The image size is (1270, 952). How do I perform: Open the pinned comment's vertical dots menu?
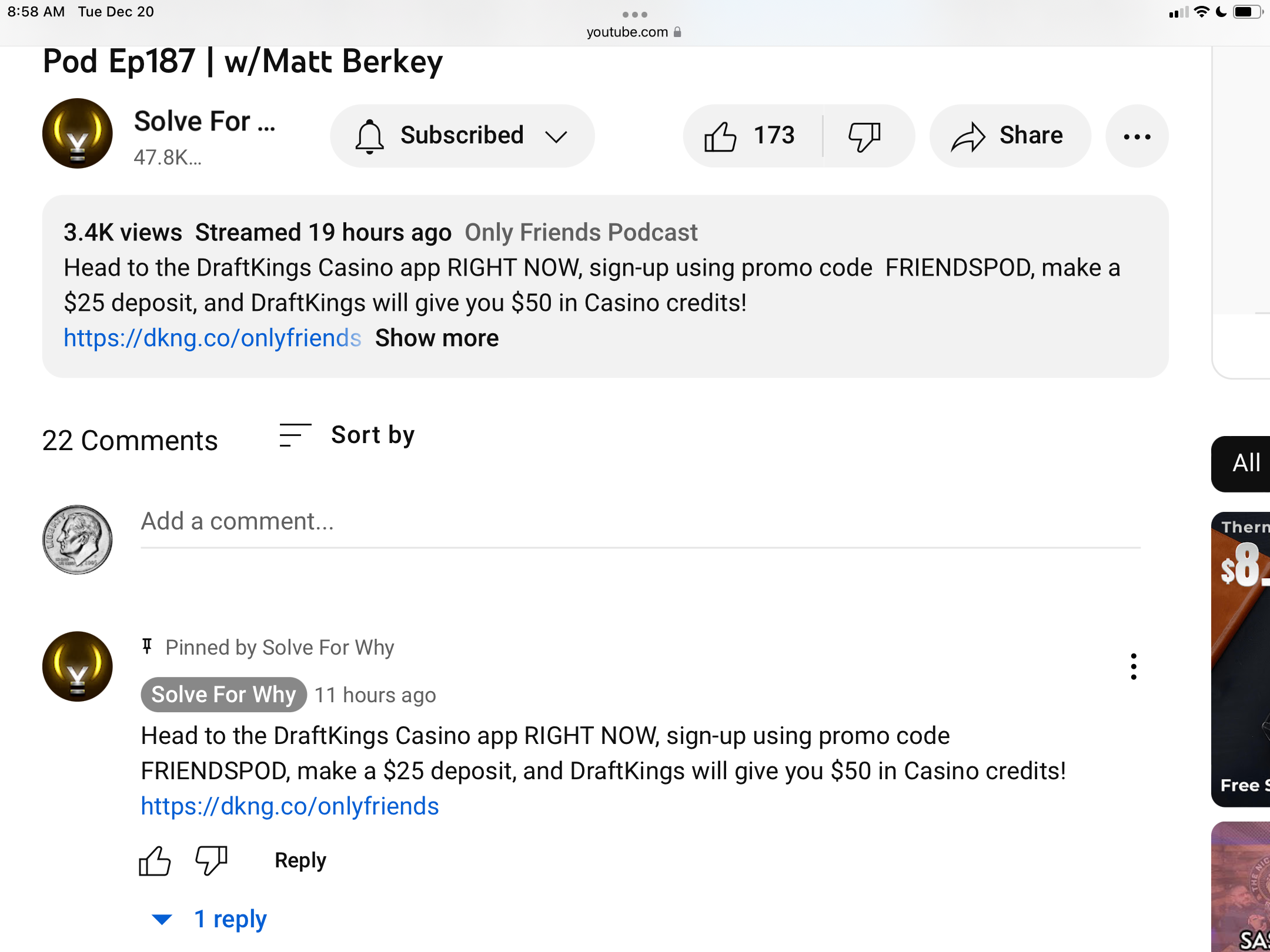[1134, 666]
